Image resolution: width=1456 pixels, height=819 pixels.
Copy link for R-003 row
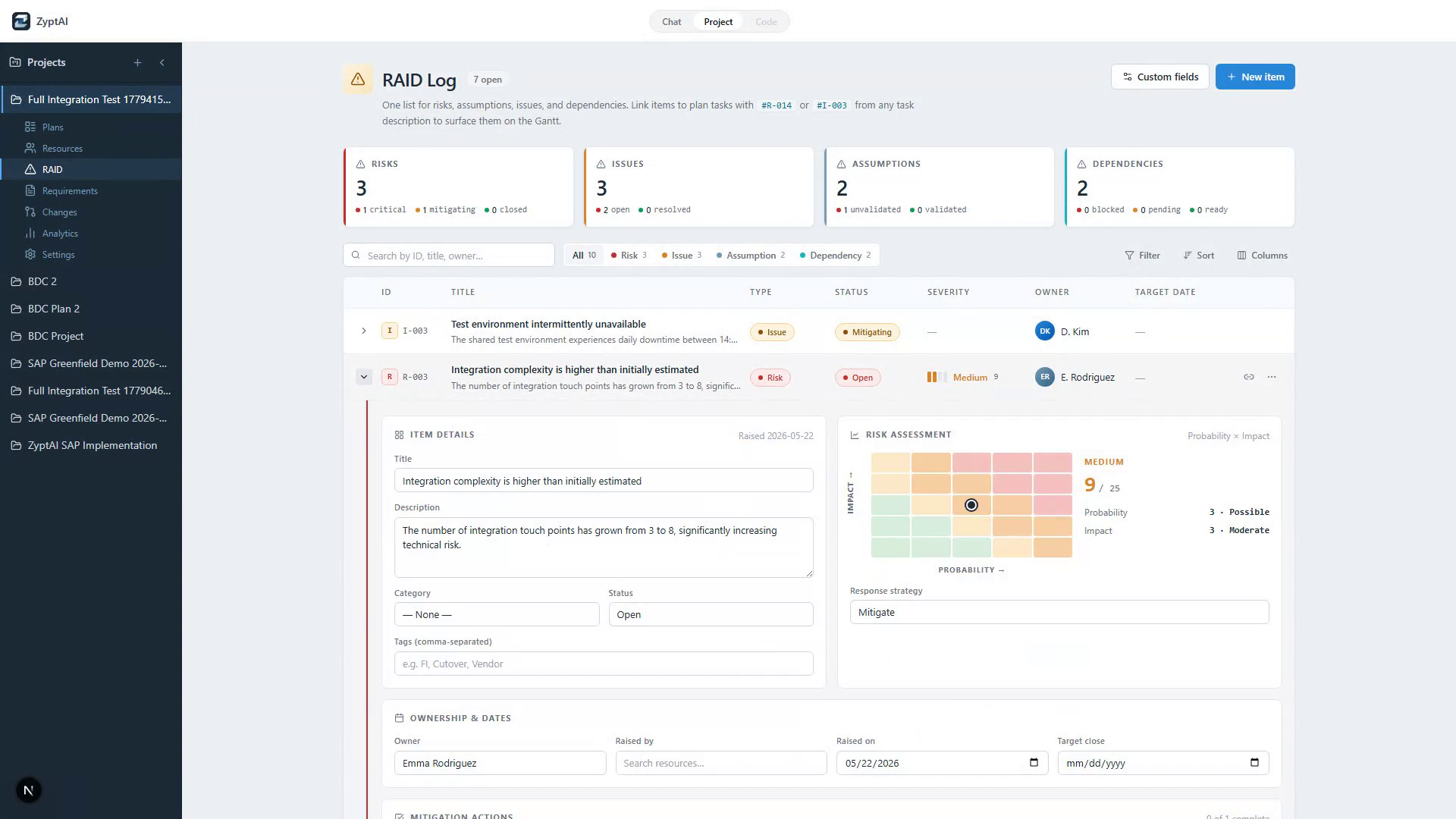[x=1248, y=377]
